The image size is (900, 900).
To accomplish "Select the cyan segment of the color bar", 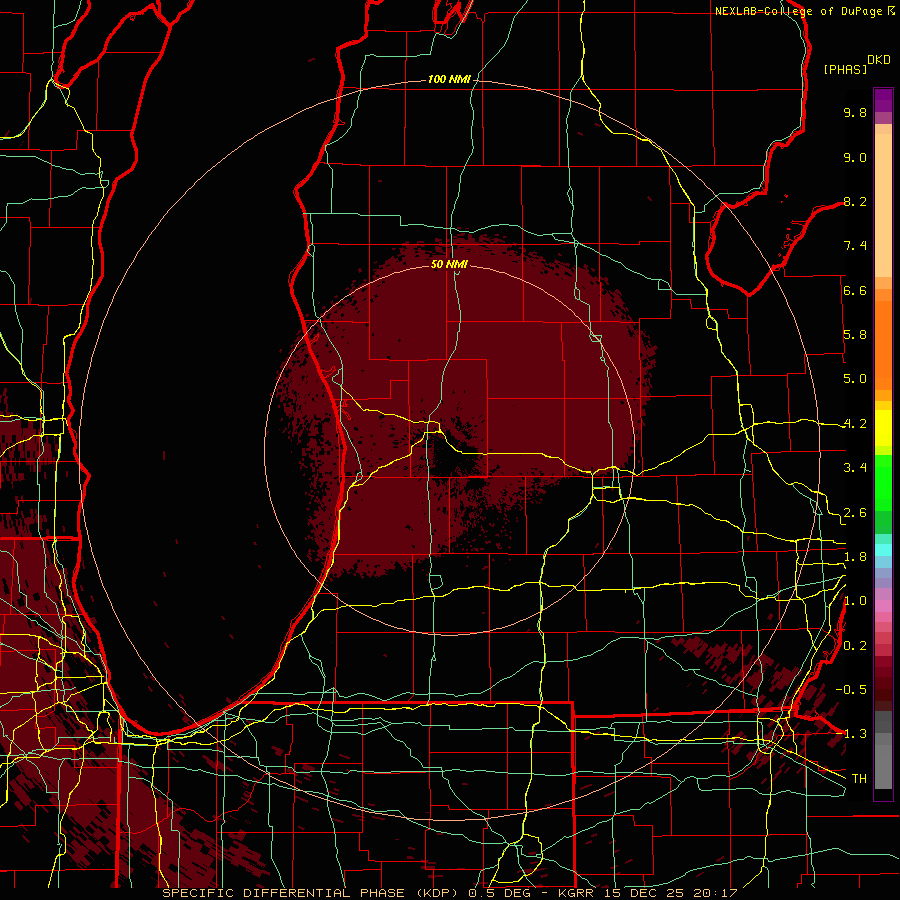I will [x=883, y=550].
